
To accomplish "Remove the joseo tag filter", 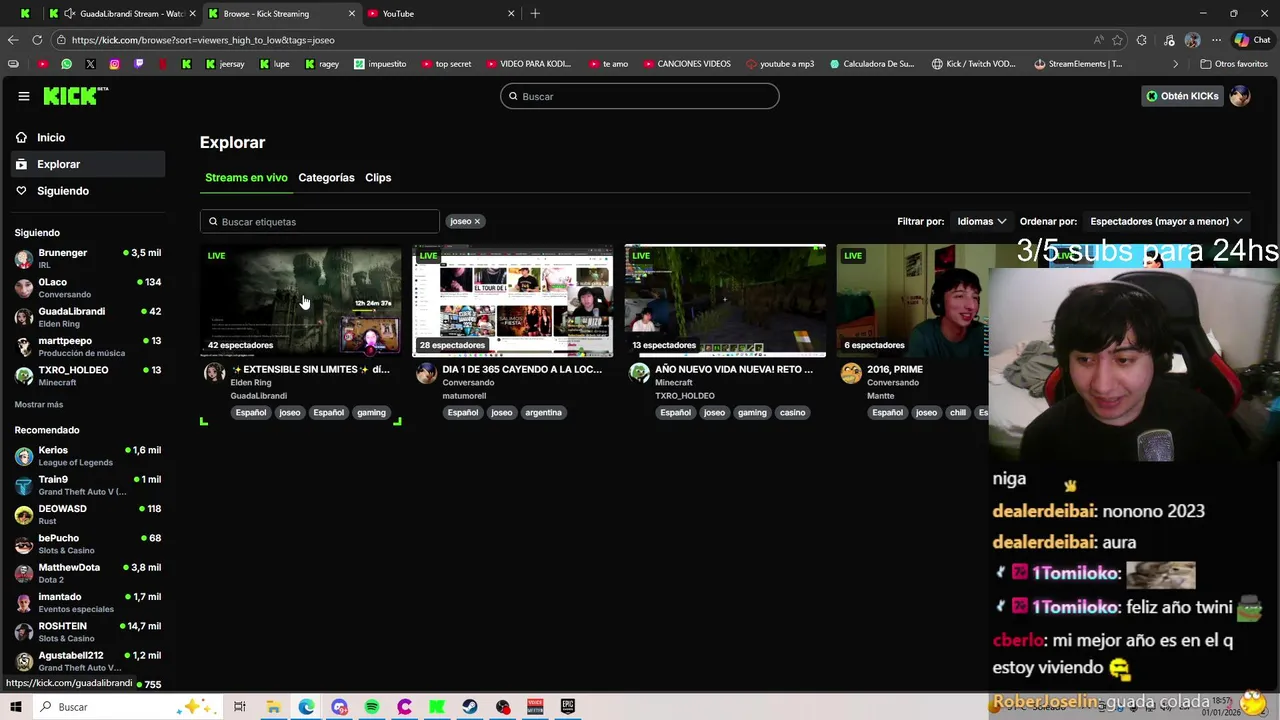I will point(477,221).
